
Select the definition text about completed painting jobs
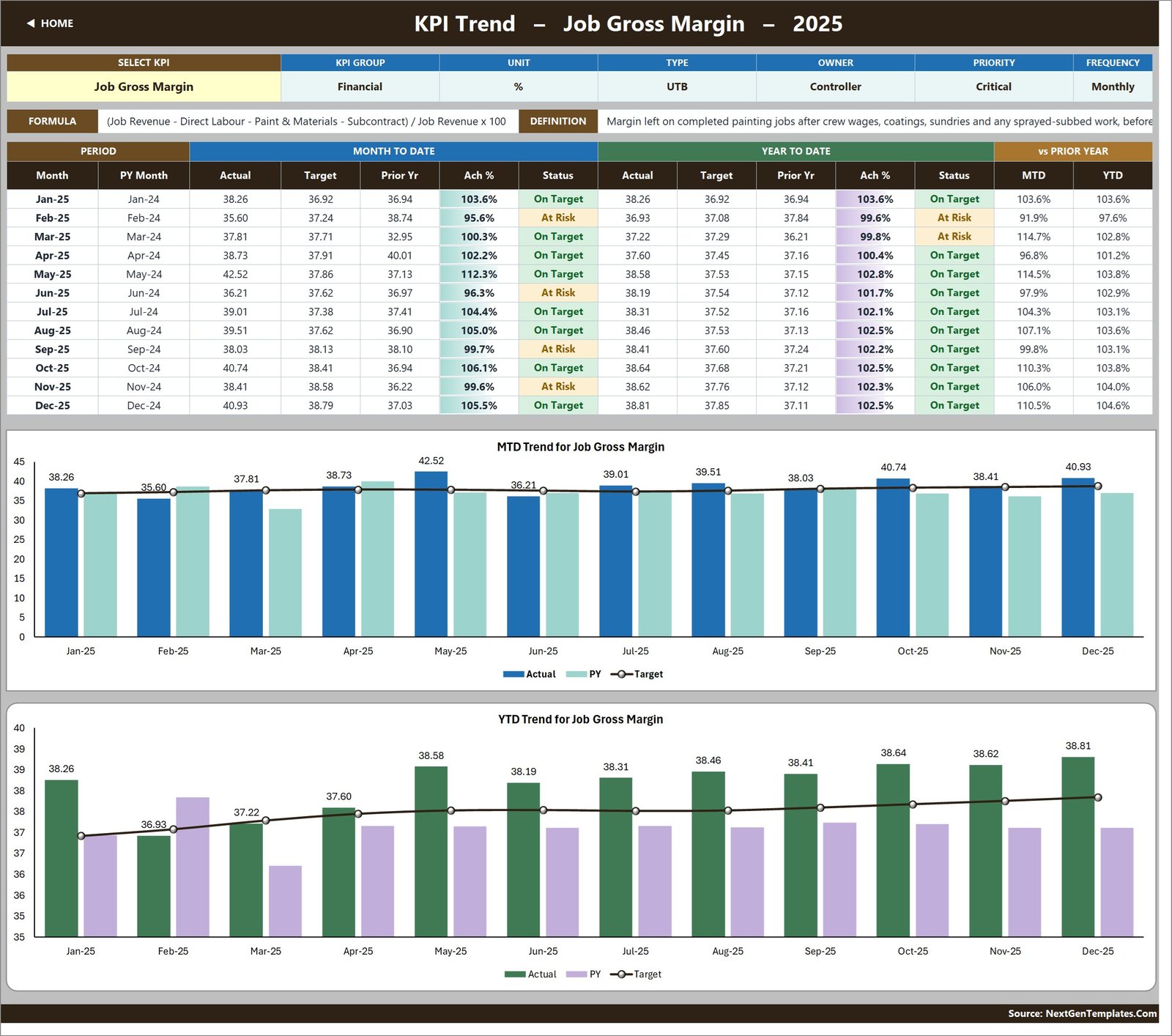879,122
